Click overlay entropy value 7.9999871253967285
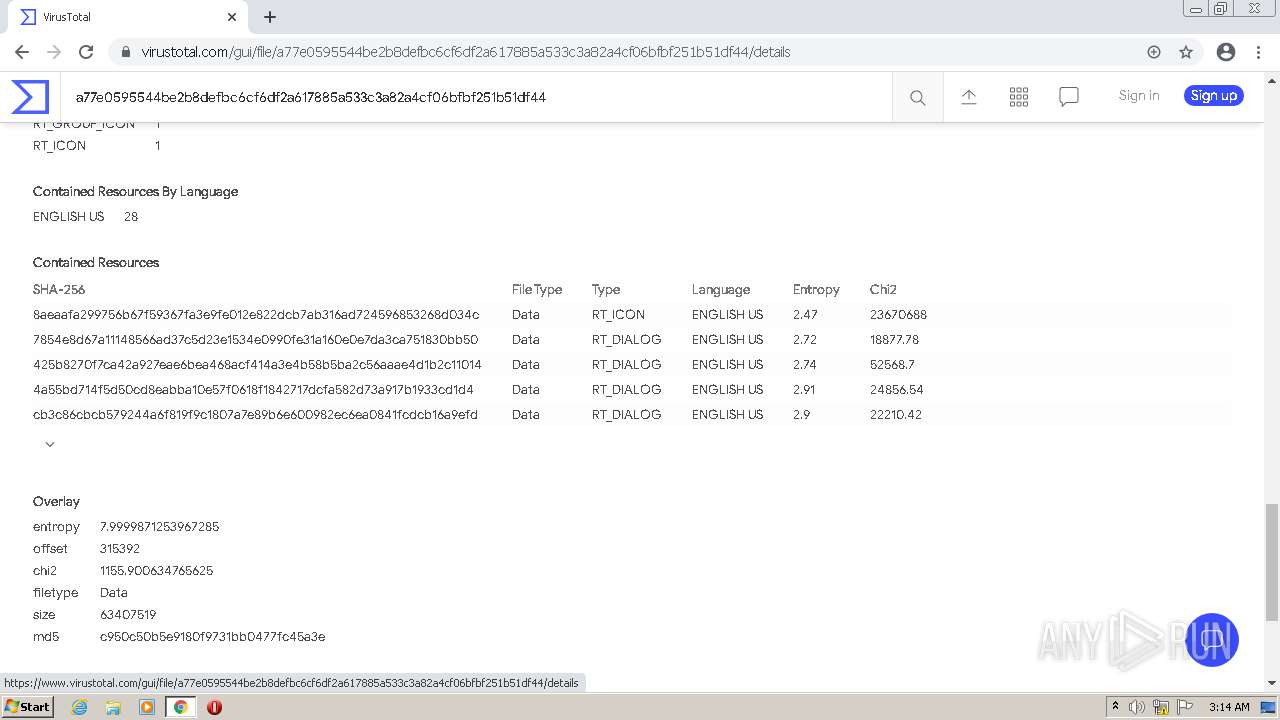Screen dimensions: 1280x720 [159, 526]
